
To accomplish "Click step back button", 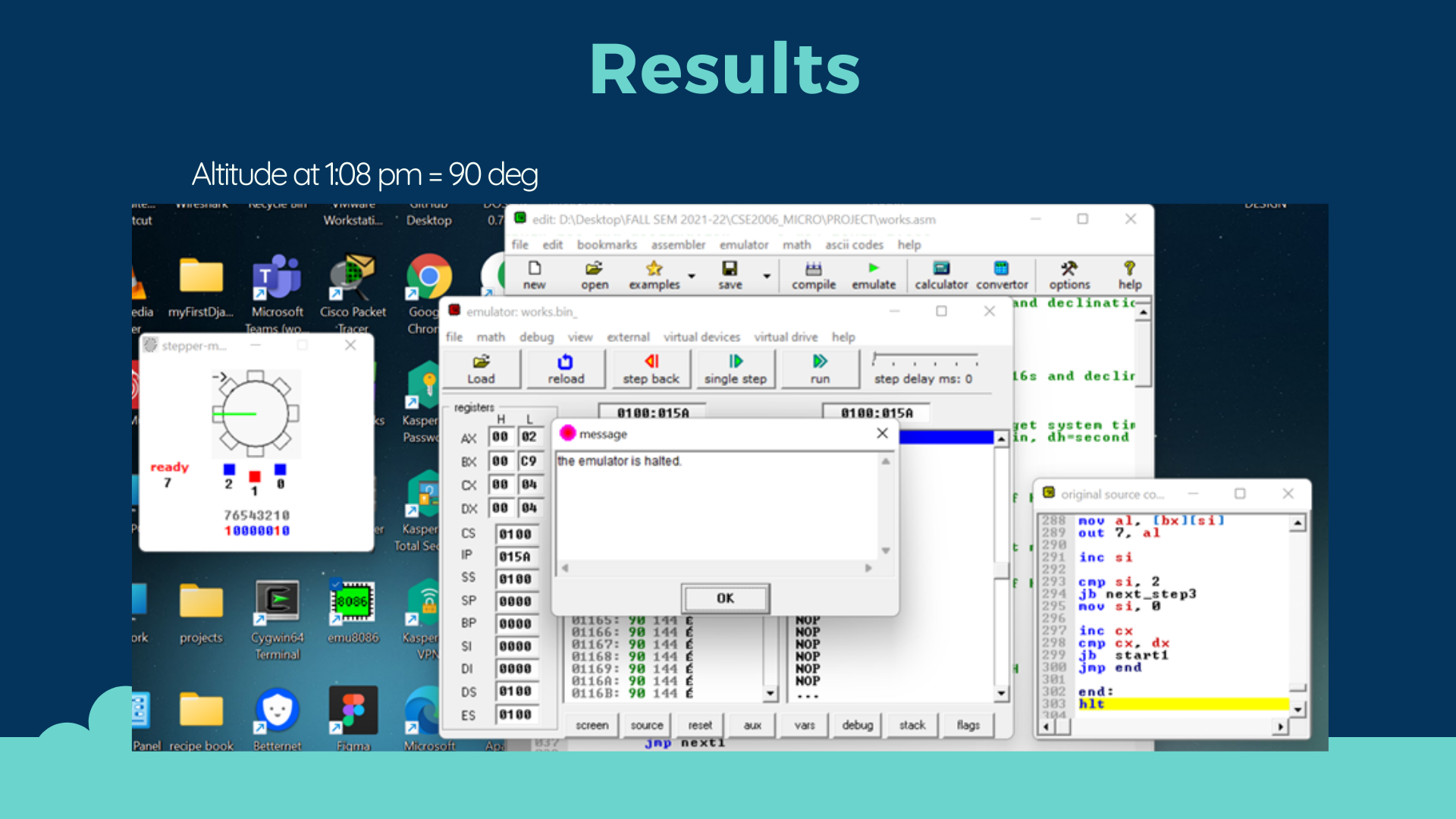I will [x=651, y=369].
